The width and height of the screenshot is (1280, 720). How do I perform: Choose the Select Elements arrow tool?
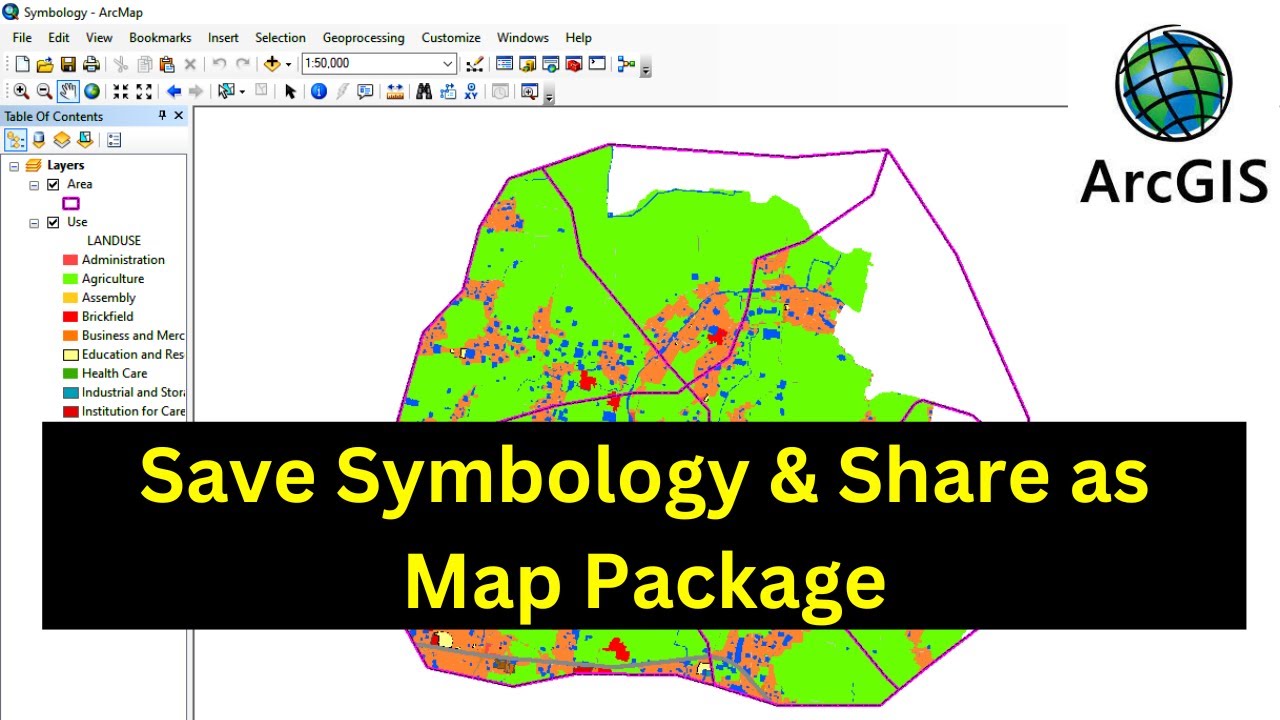290,91
